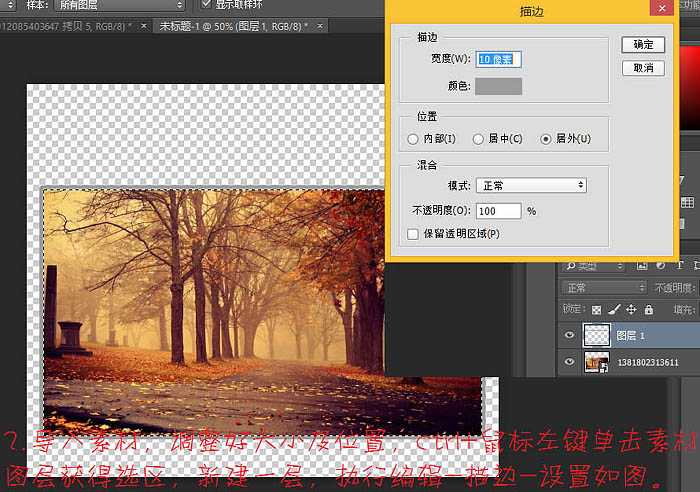Open the layer filter type dropdown with magnifier
This screenshot has height=492, width=700.
point(594,266)
